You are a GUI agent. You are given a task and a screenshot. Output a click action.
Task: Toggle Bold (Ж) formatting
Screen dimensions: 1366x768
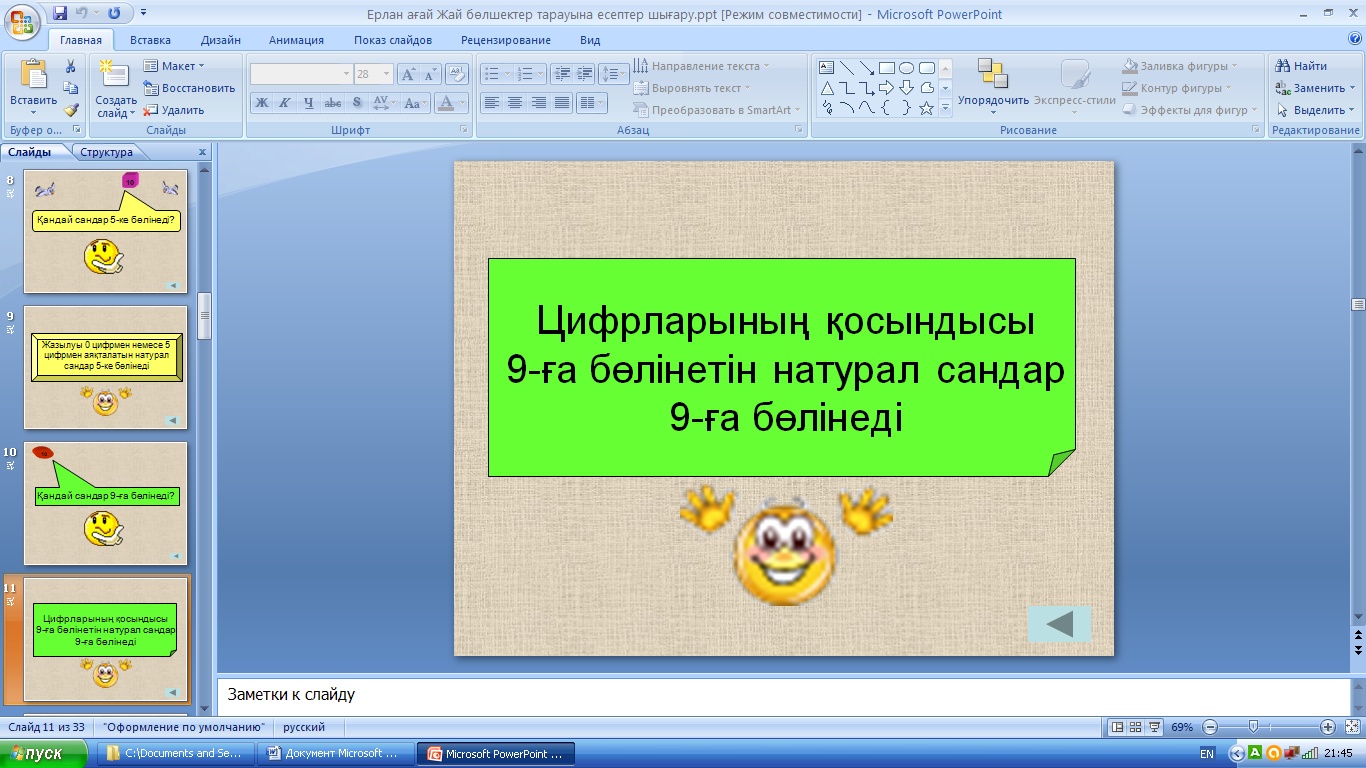tap(261, 103)
